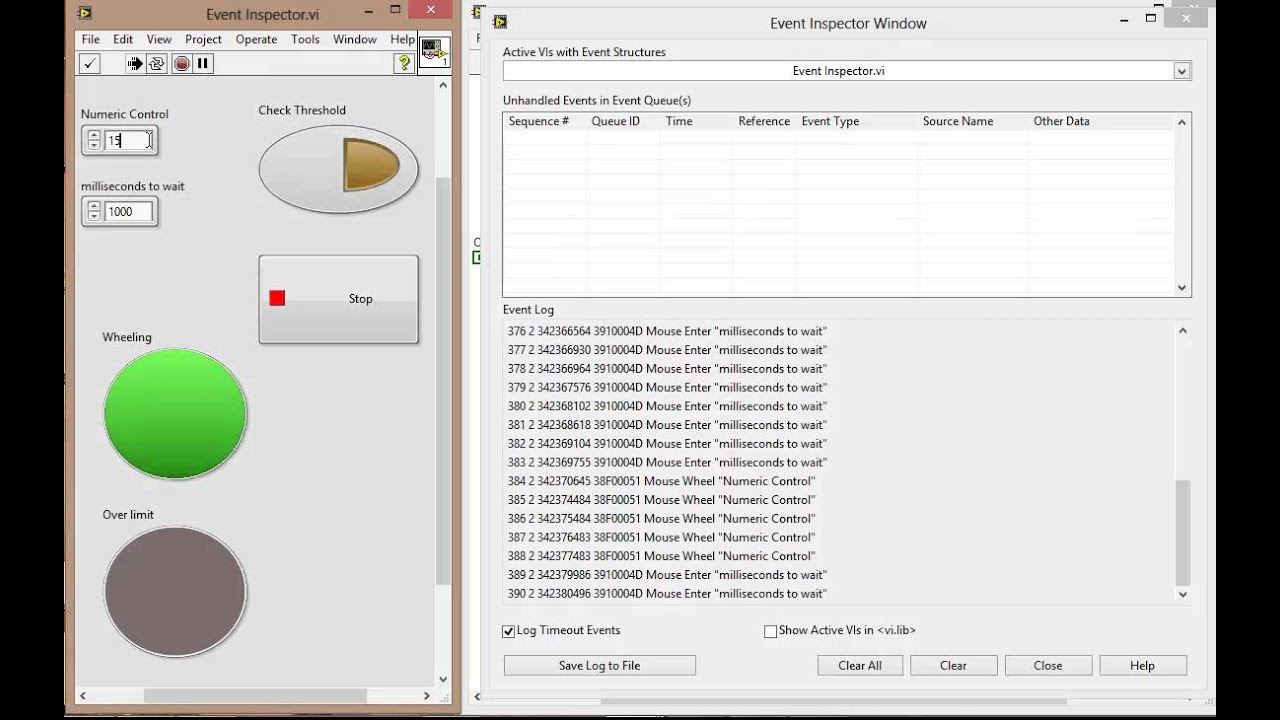Click the VI connector pane icon

point(434,52)
